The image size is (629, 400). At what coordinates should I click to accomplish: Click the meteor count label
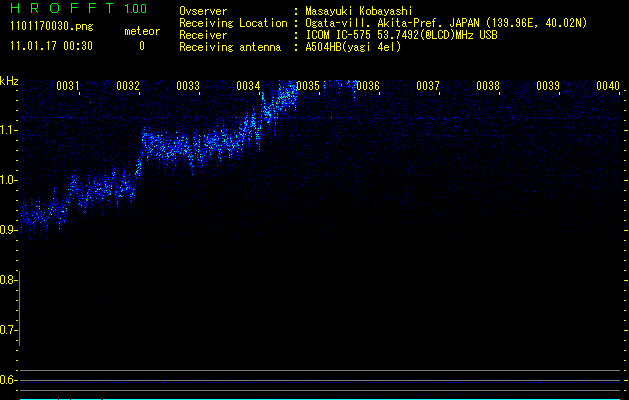coord(142,31)
